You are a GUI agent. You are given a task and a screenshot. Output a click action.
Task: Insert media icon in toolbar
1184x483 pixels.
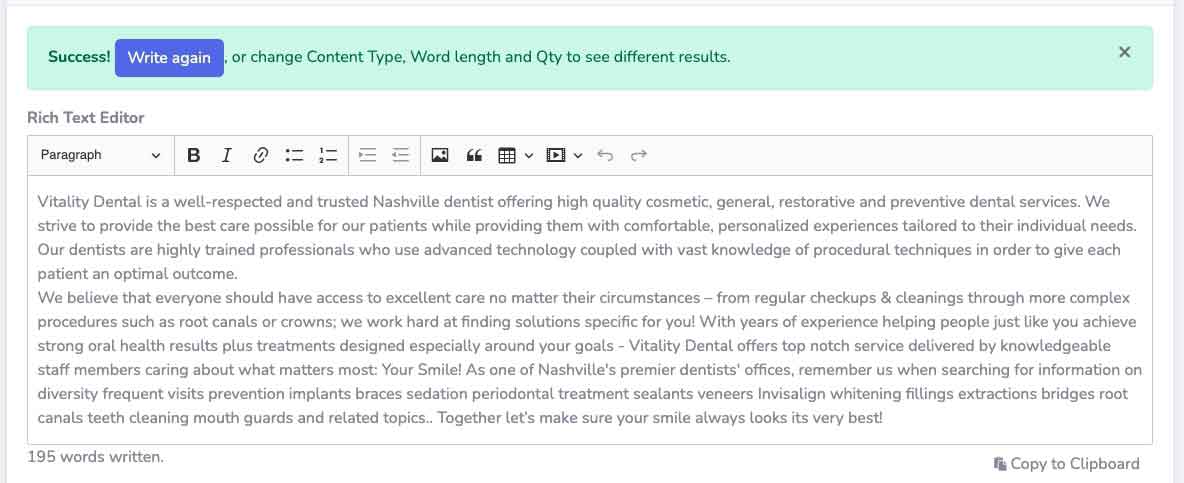556,155
